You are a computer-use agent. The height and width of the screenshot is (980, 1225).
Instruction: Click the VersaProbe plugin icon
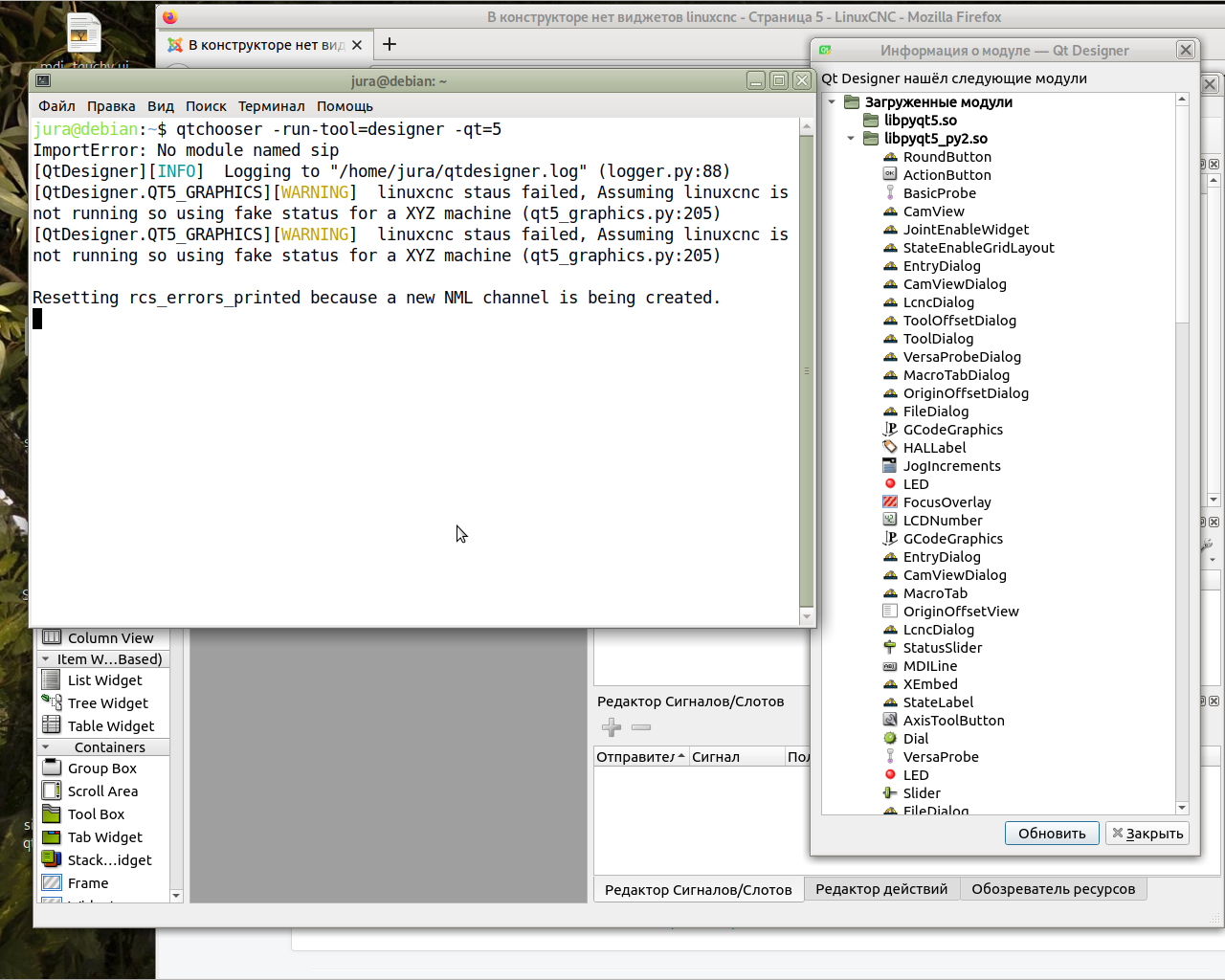tap(890, 757)
